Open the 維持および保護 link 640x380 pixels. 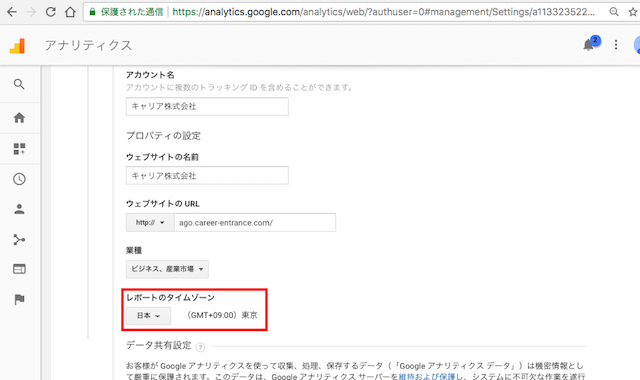[x=427, y=376]
